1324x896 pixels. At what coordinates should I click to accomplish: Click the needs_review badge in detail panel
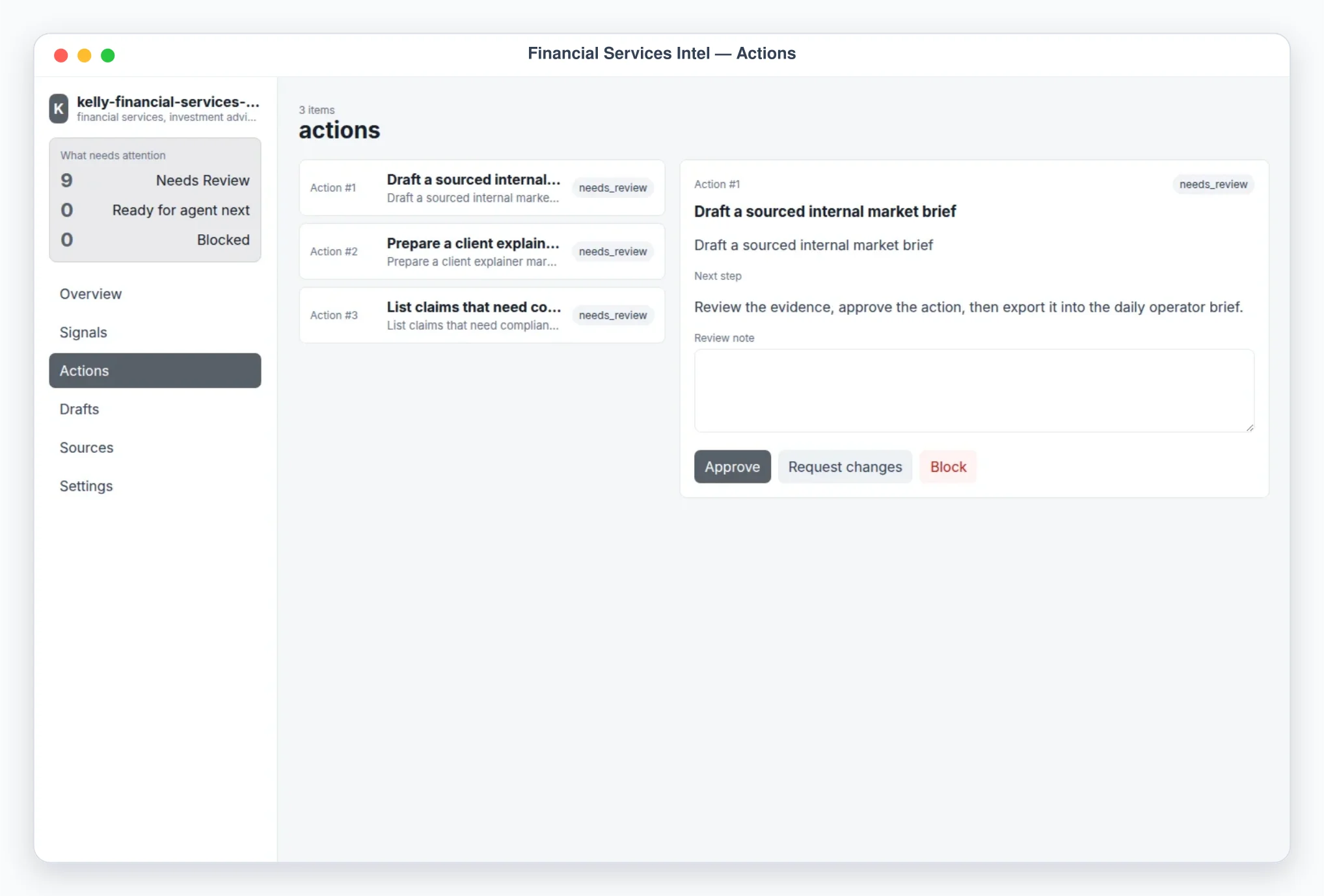pyautogui.click(x=1213, y=185)
